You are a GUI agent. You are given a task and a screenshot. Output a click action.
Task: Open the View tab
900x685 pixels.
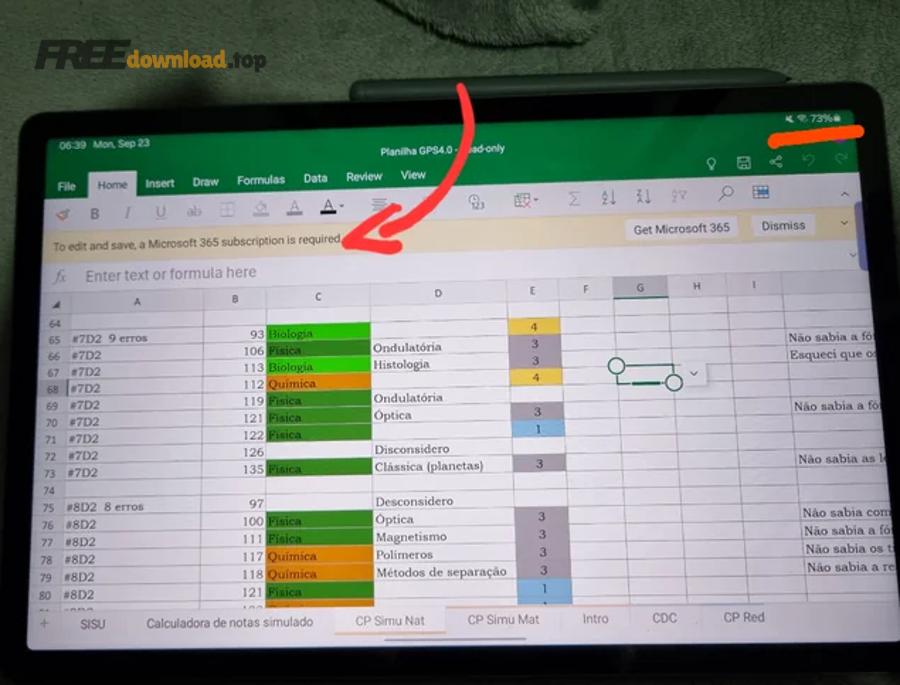pos(413,175)
